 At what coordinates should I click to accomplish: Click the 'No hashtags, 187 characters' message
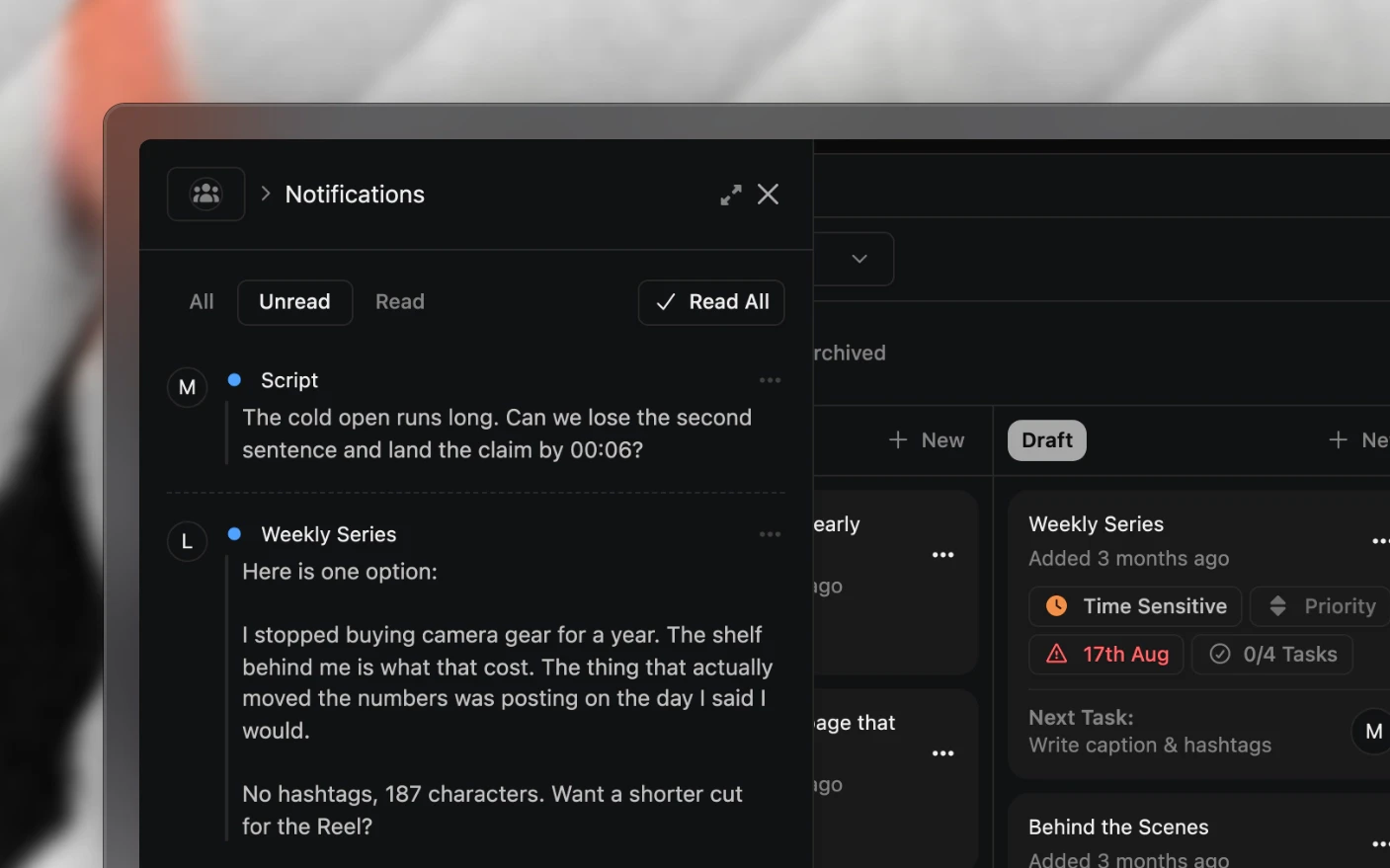tap(492, 810)
